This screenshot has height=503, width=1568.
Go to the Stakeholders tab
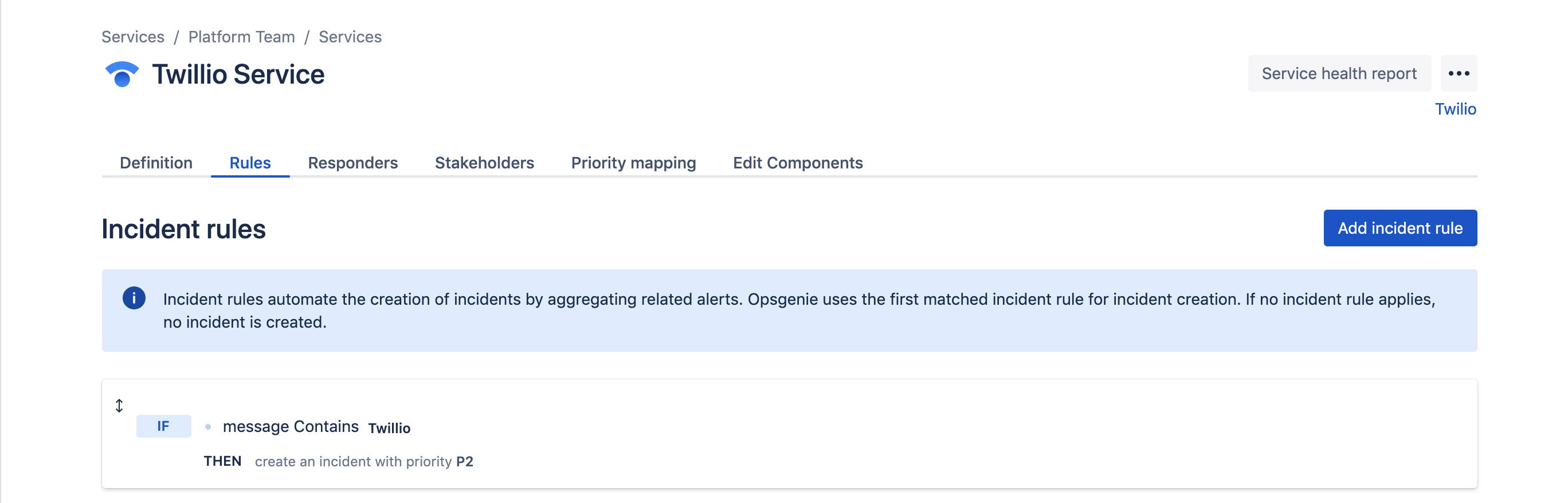click(x=484, y=163)
